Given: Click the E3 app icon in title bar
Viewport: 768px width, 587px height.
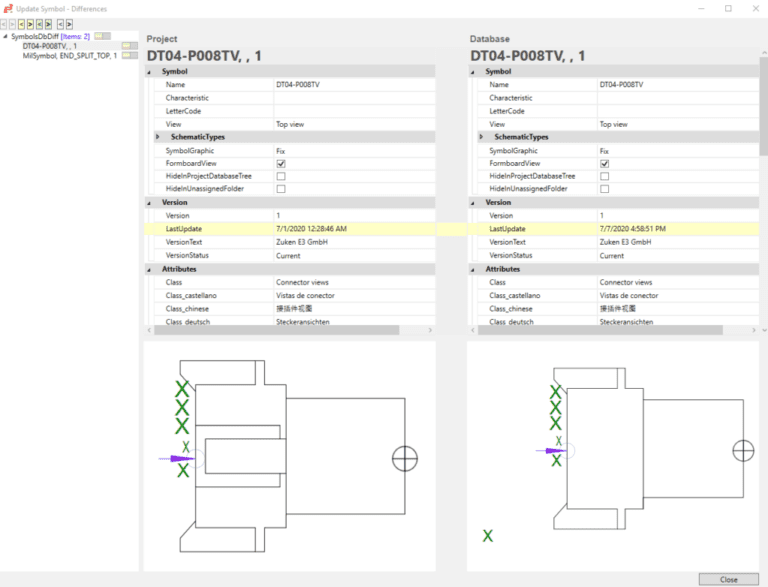Looking at the screenshot, I should [x=8, y=8].
